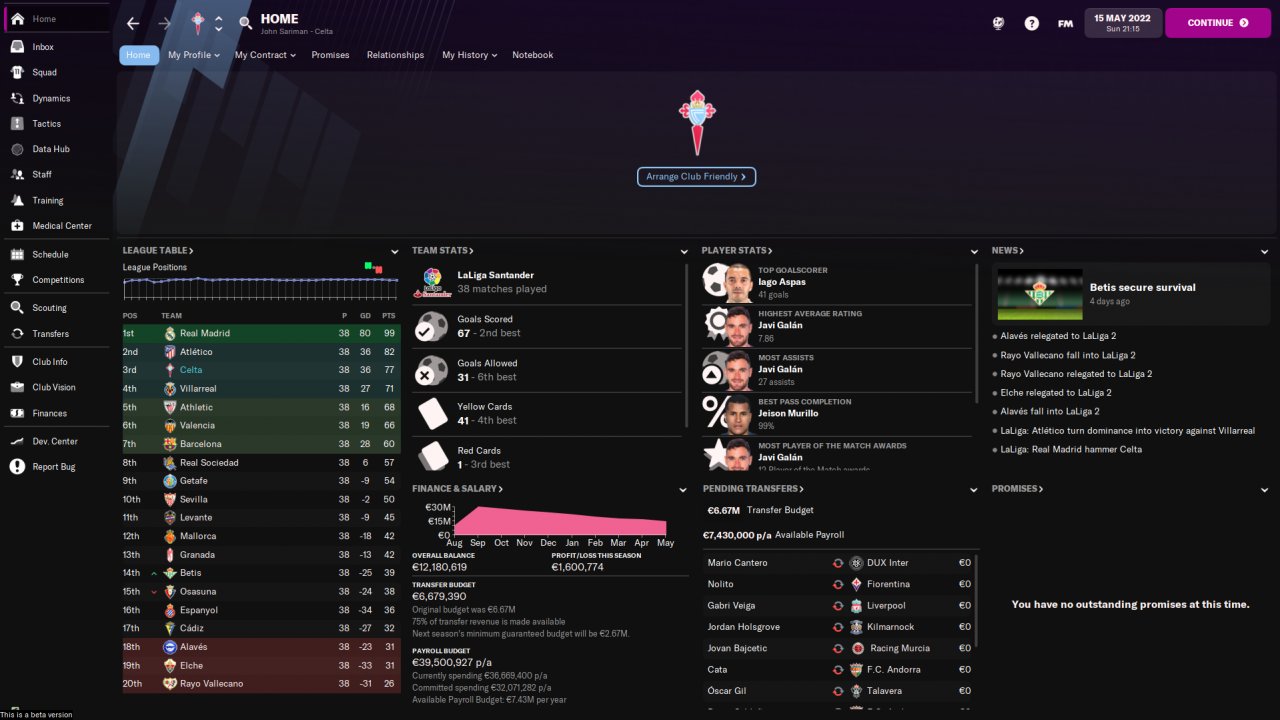Click Arrange Club Friendly
Image resolution: width=1280 pixels, height=720 pixels.
(x=696, y=177)
